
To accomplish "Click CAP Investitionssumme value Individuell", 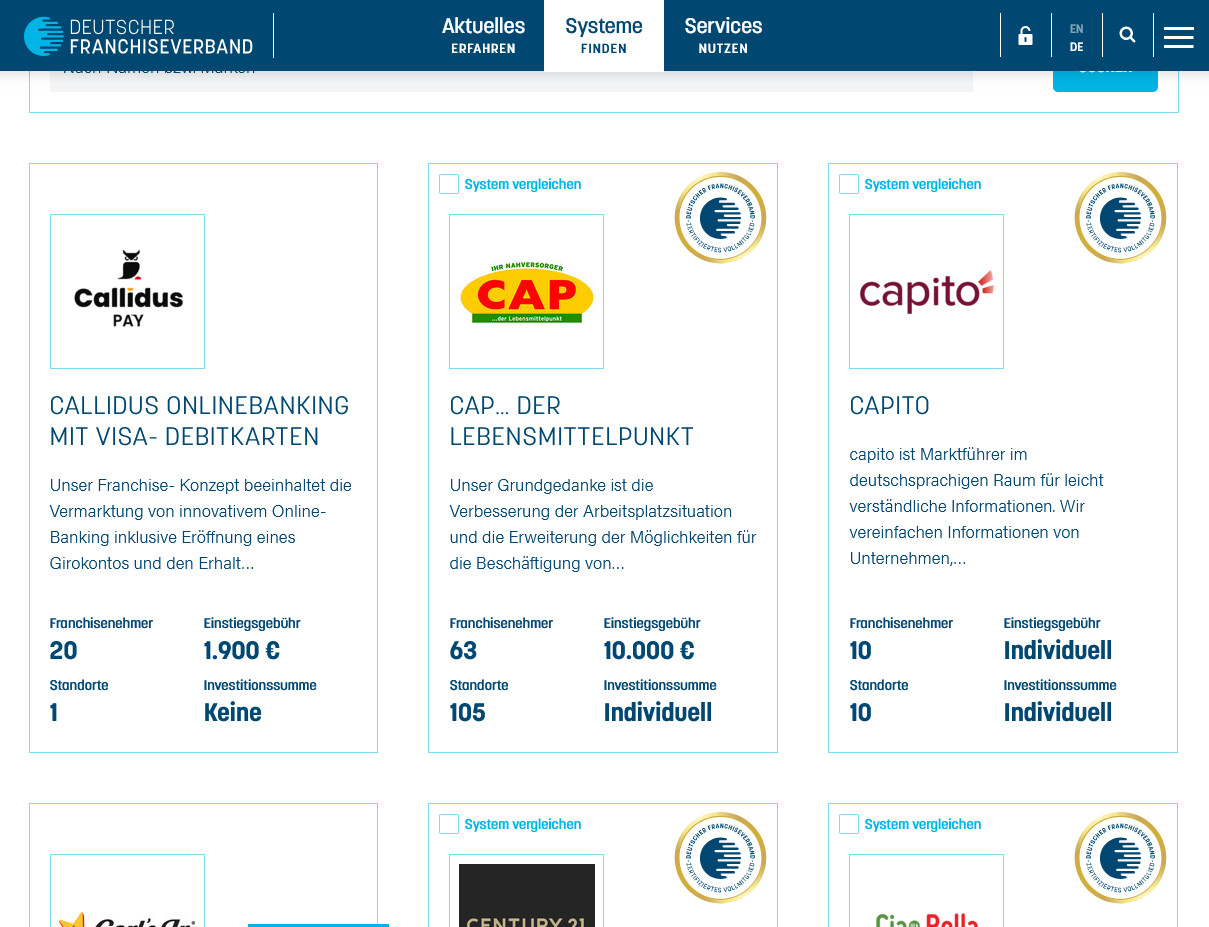I will point(658,713).
